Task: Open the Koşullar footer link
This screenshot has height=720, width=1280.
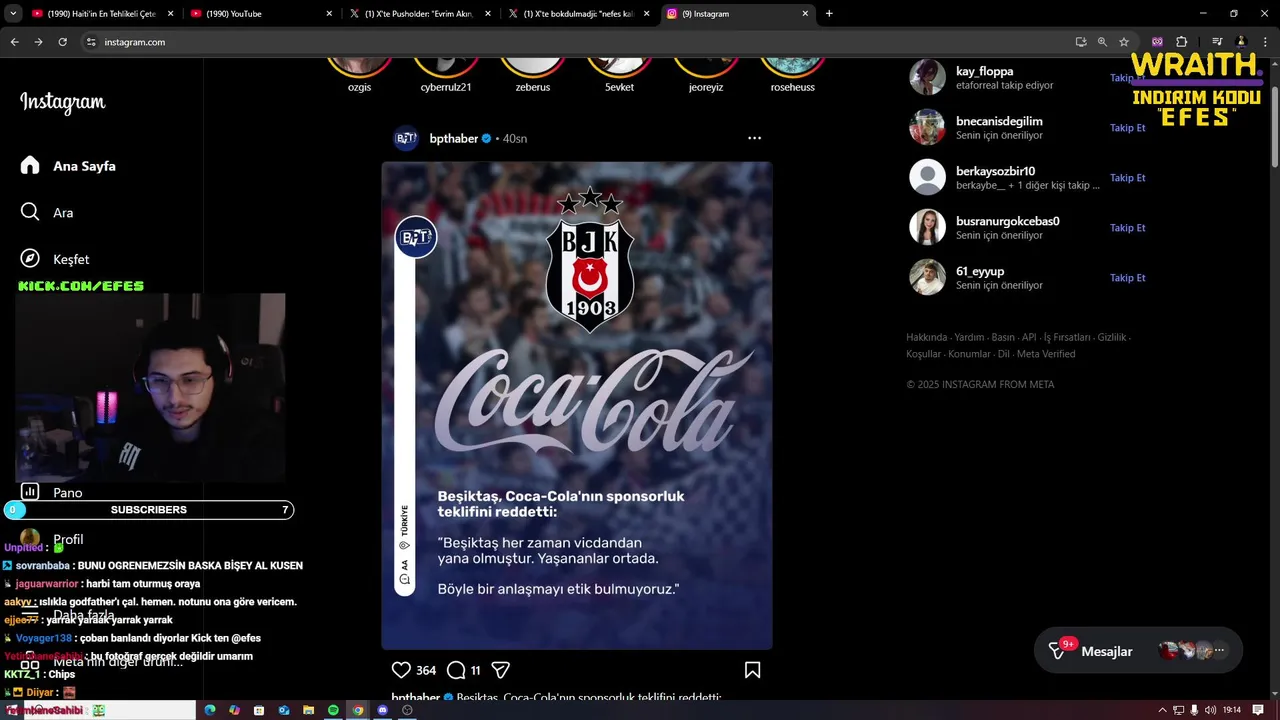Action: tap(924, 354)
